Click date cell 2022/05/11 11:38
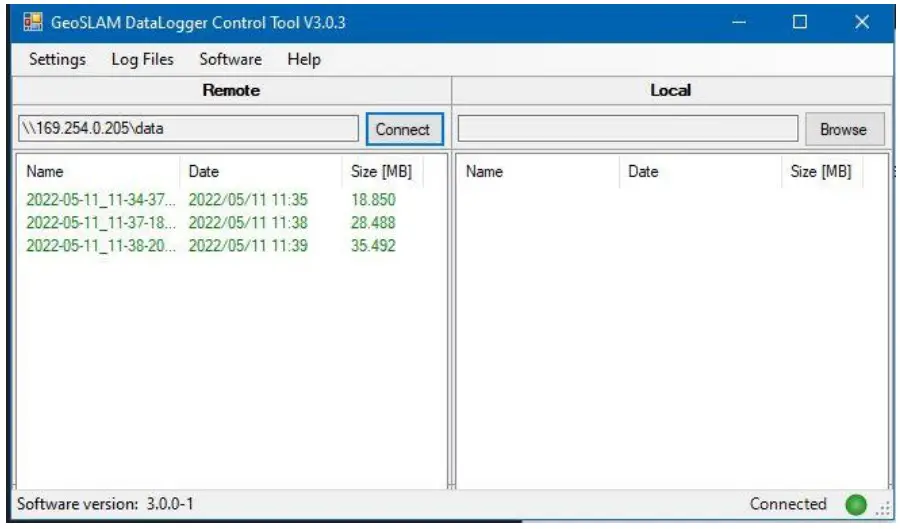Viewport: 900px width, 529px height. click(x=248, y=223)
